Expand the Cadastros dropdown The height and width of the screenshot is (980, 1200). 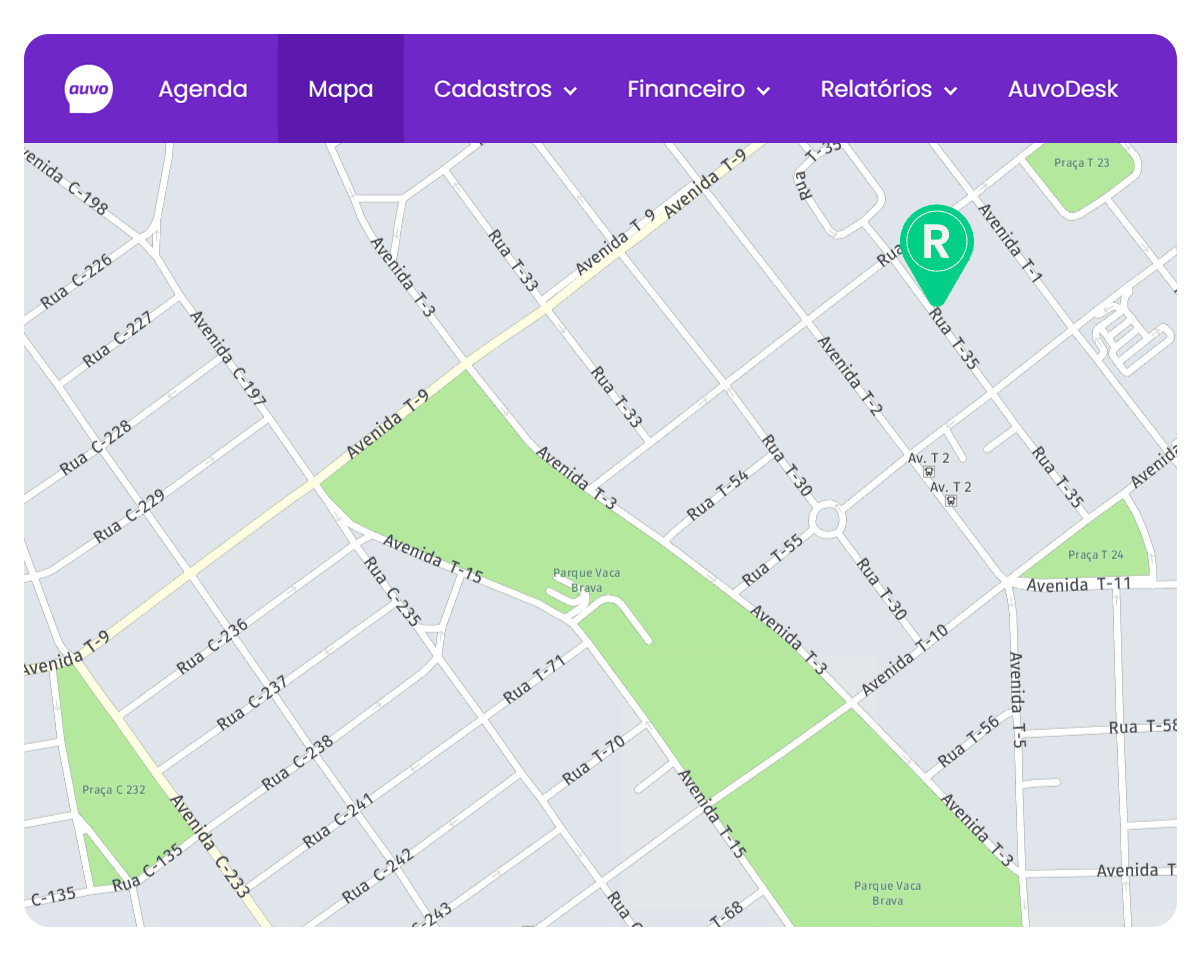click(x=505, y=88)
